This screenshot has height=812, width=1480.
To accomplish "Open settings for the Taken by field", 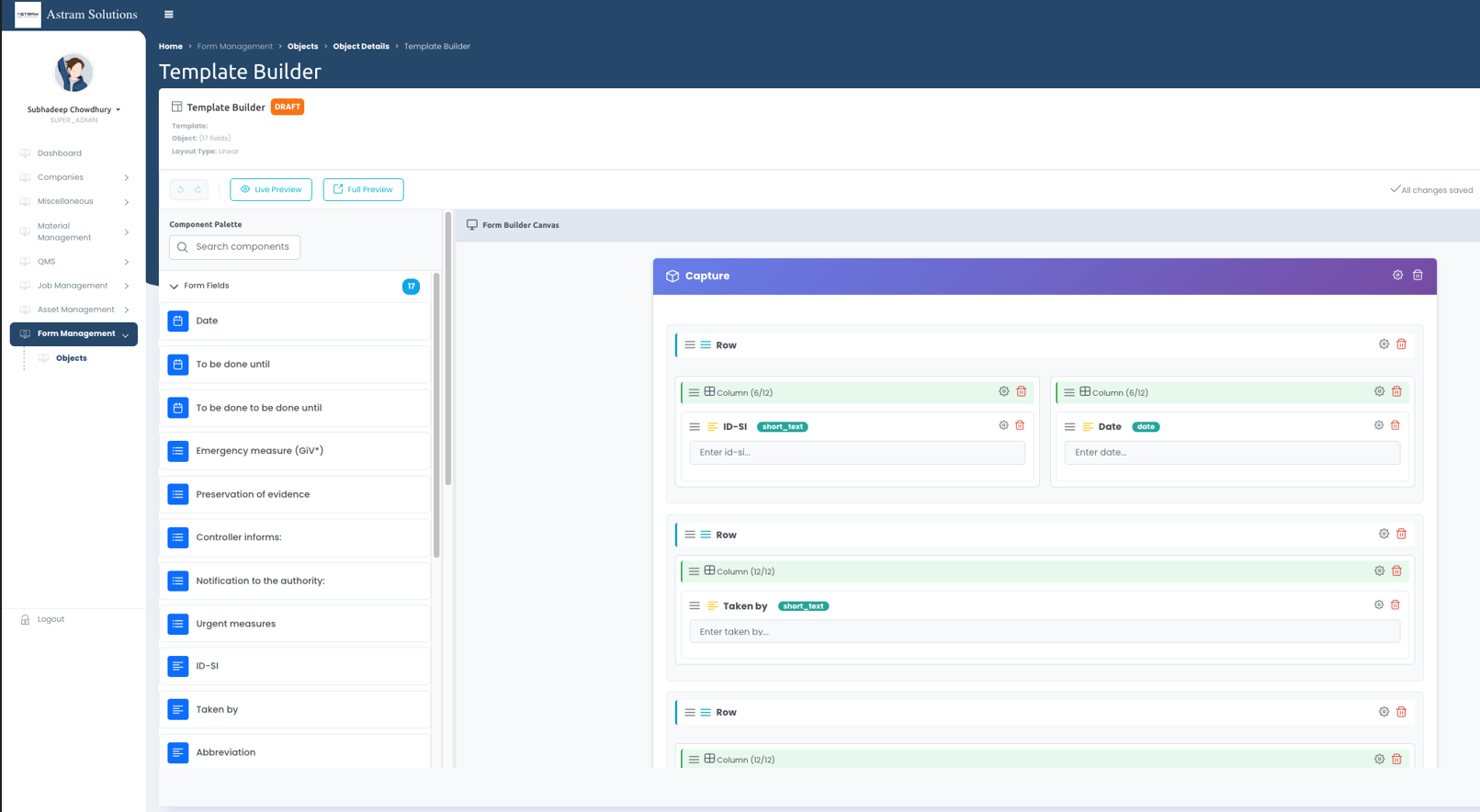I will (x=1378, y=605).
